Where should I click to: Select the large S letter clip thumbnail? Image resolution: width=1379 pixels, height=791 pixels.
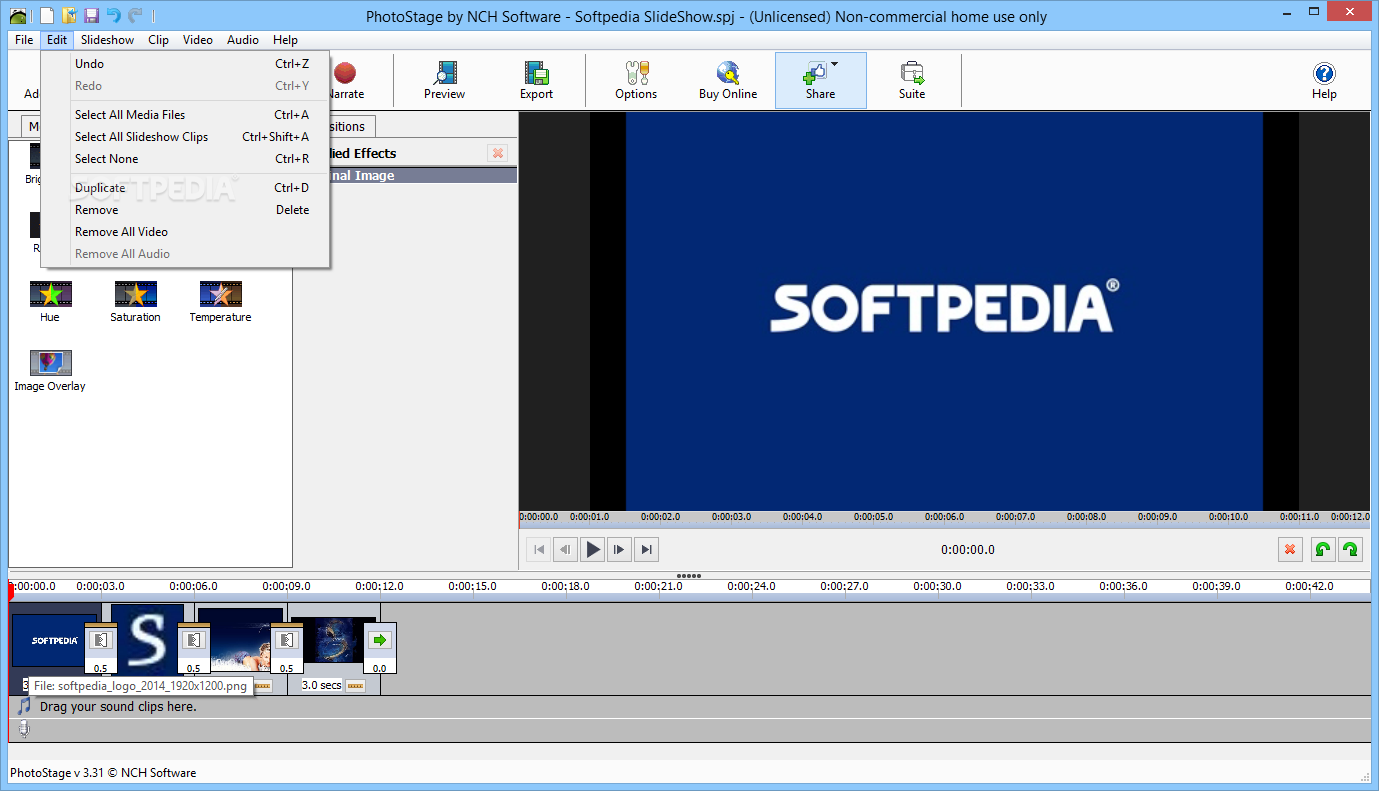point(147,638)
